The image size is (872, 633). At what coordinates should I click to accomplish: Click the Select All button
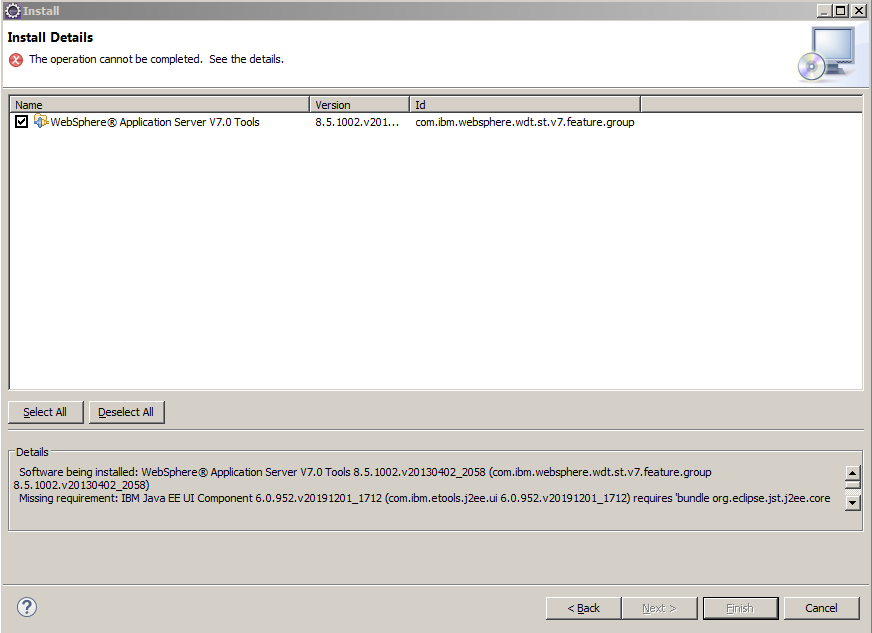pyautogui.click(x=46, y=412)
